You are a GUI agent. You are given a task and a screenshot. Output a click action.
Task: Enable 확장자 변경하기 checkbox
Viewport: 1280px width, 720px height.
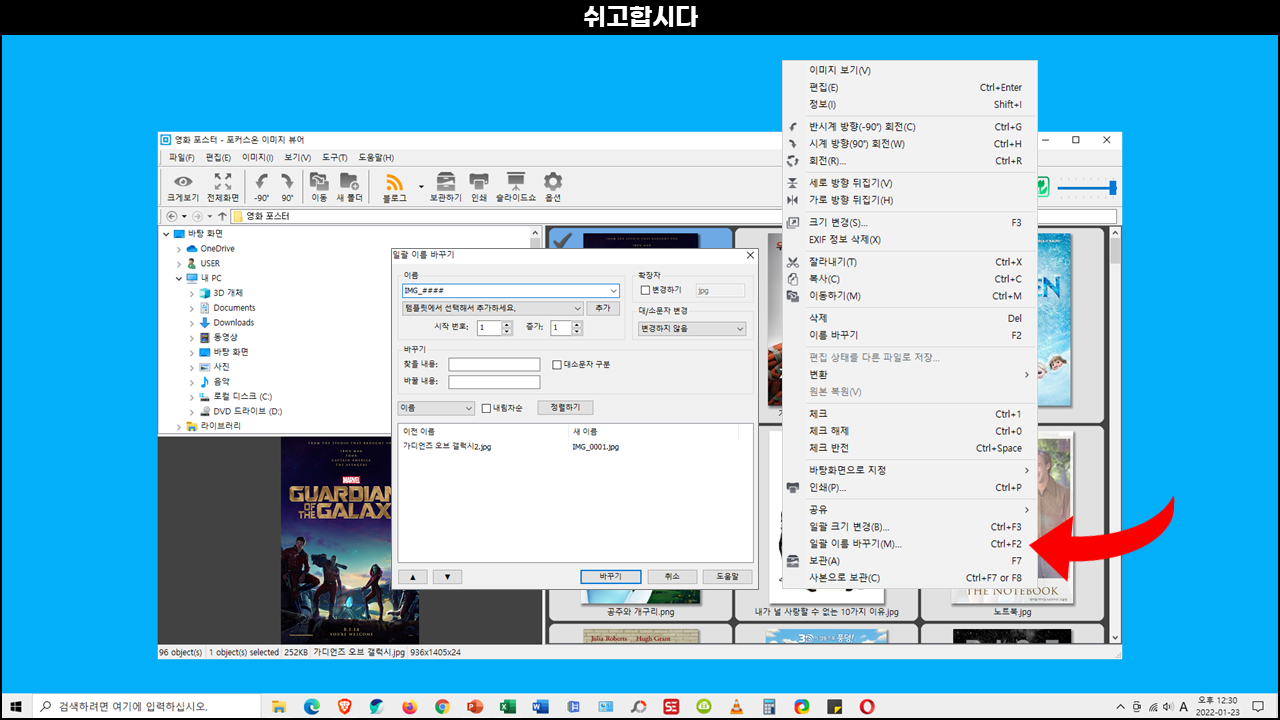645,290
